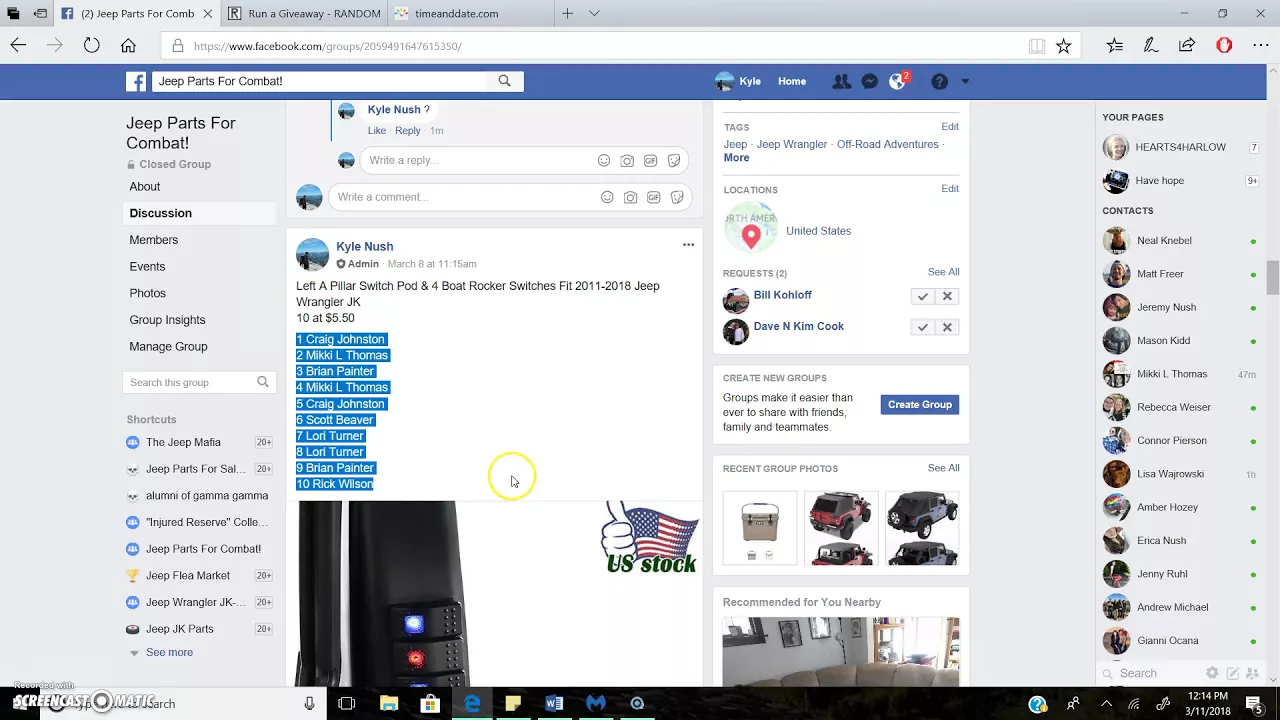Open HEARTS4HARLOW page
The height and width of the screenshot is (720, 1280).
(1180, 148)
